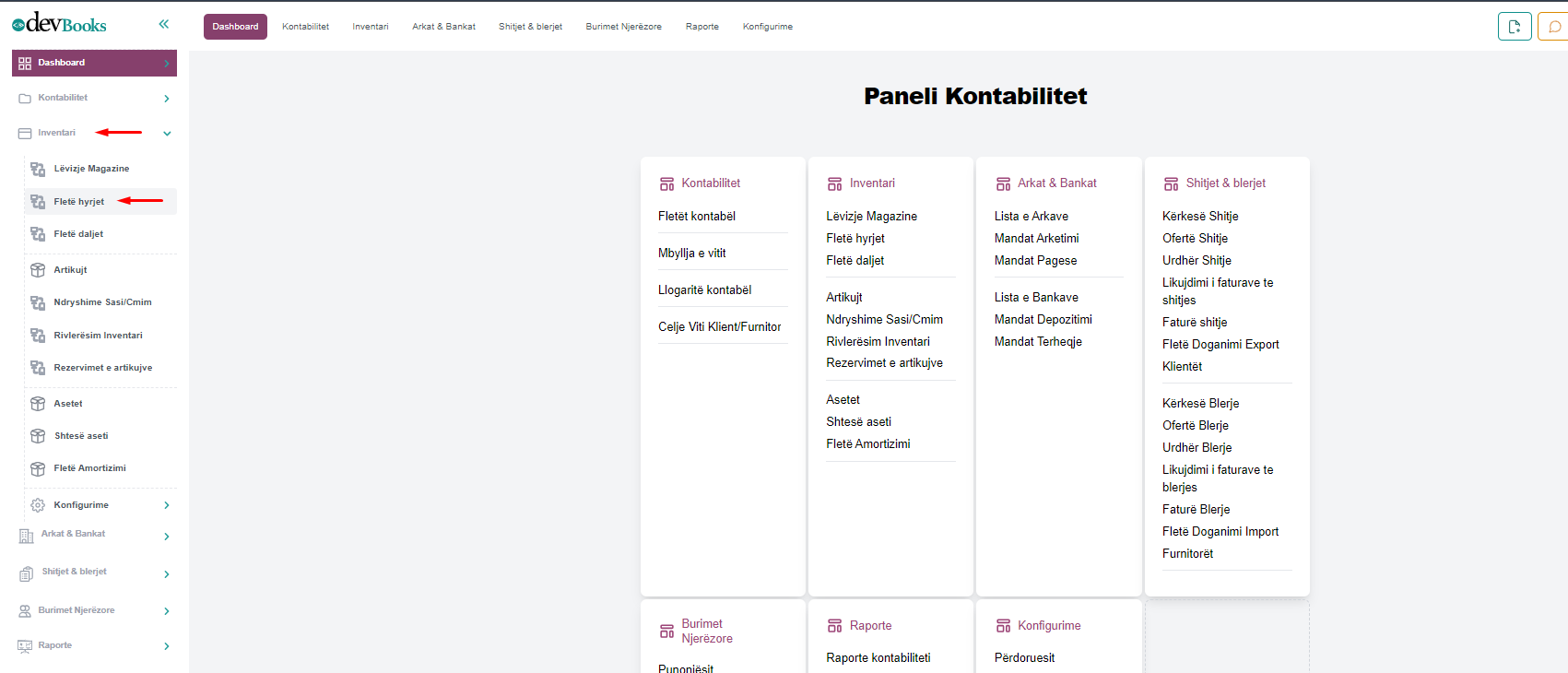Expand the Kontabilitet sidebar section
The image size is (1568, 673).
tap(167, 99)
